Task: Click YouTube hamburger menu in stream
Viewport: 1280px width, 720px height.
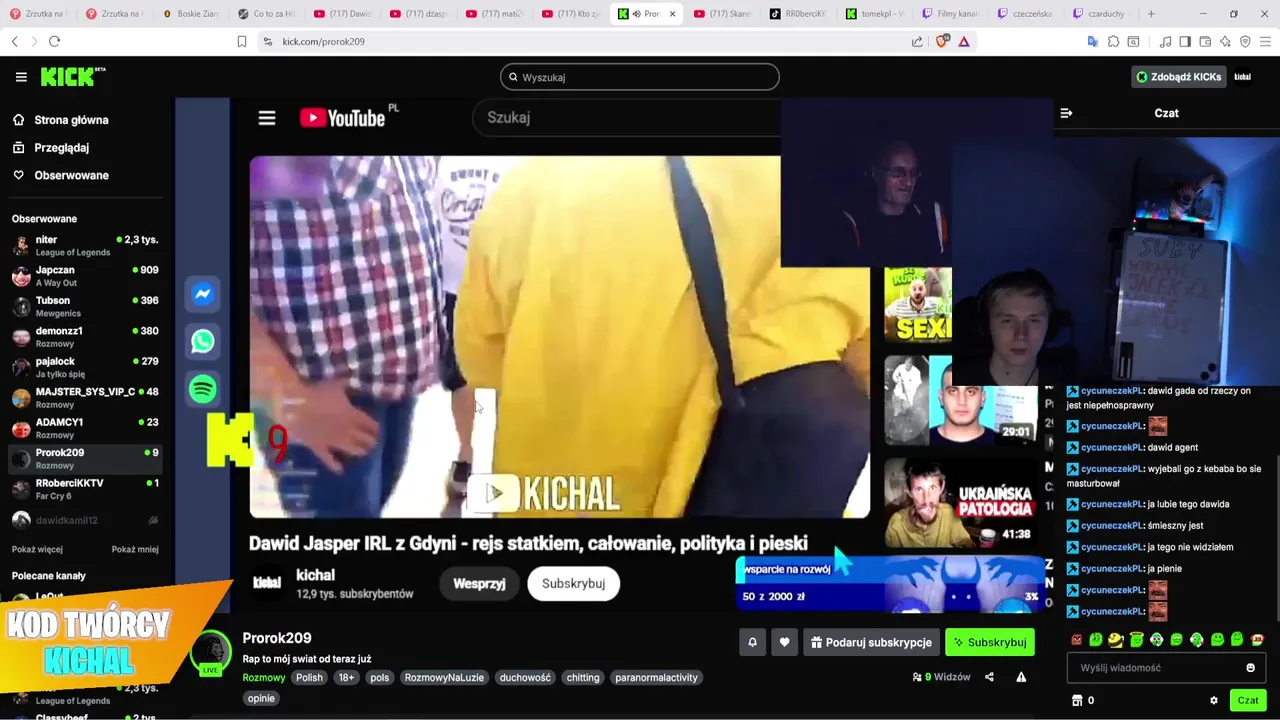Action: pyautogui.click(x=267, y=118)
